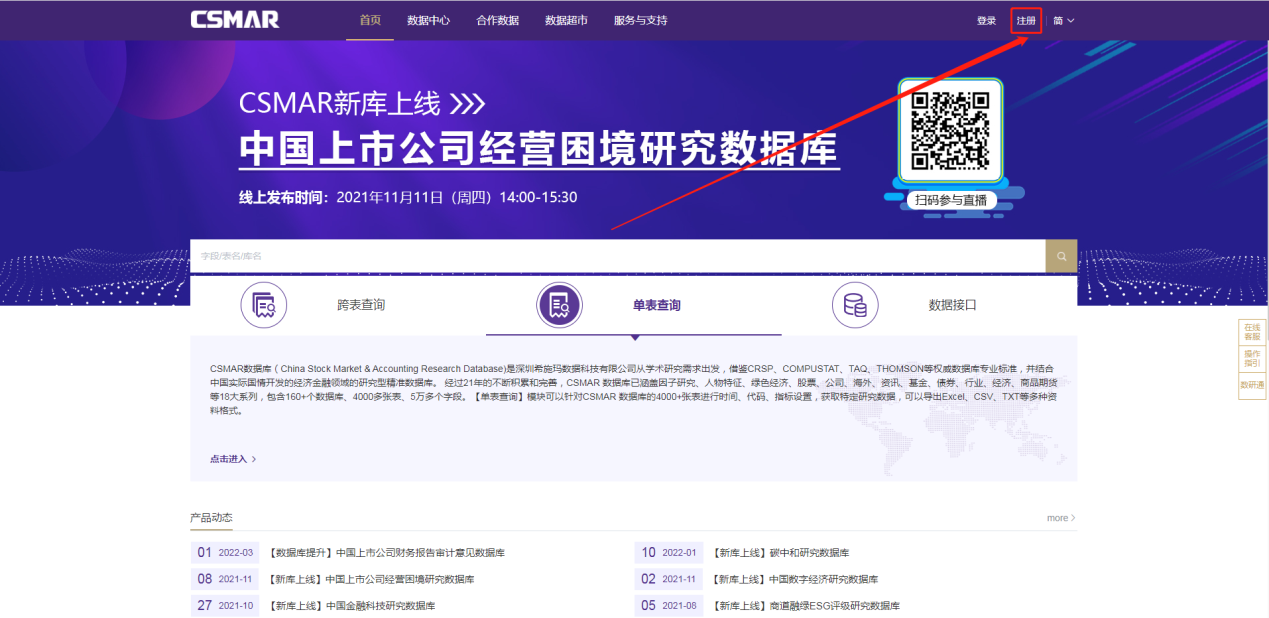Image resolution: width=1269 pixels, height=618 pixels.
Task: Click the 注册 register link
Action: pos(1026,21)
